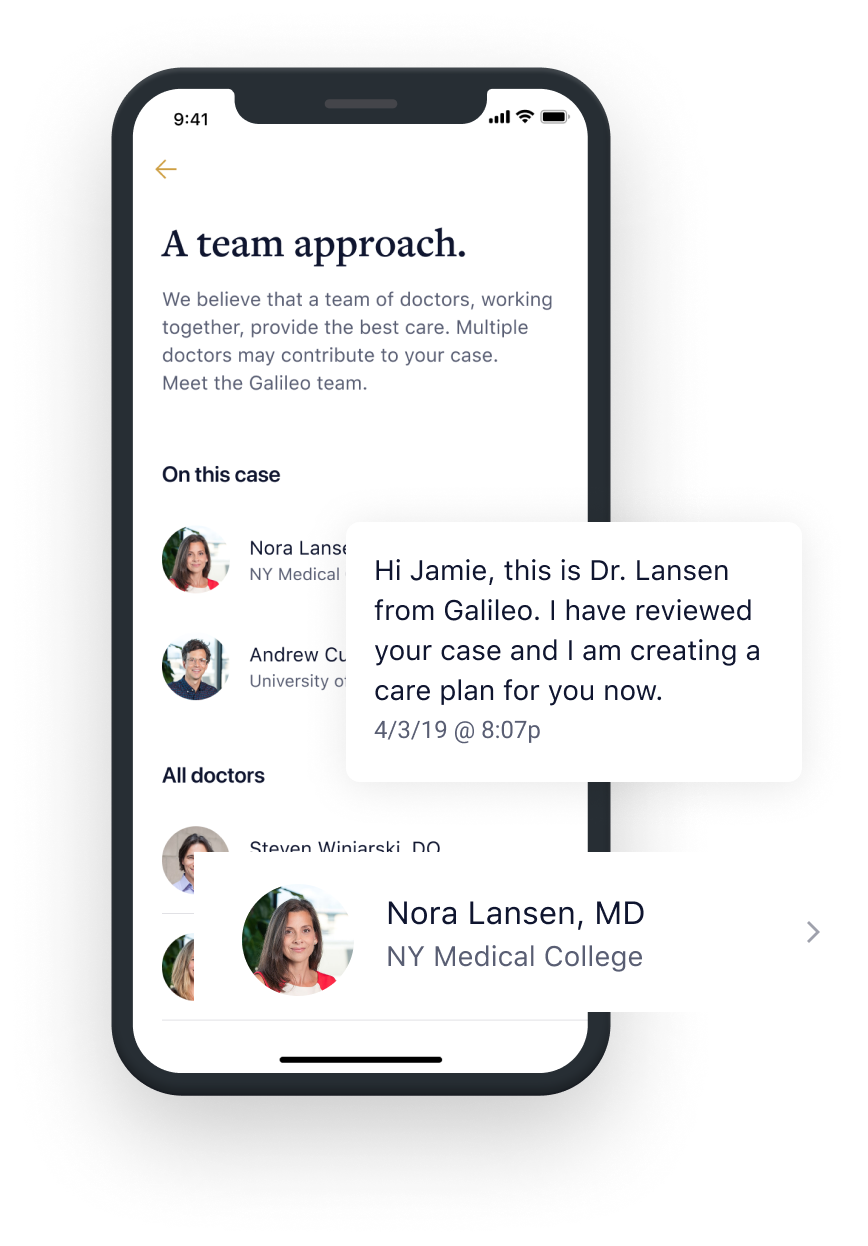The height and width of the screenshot is (1246, 868).
Task: Click the battery indicator icon
Action: click(554, 117)
